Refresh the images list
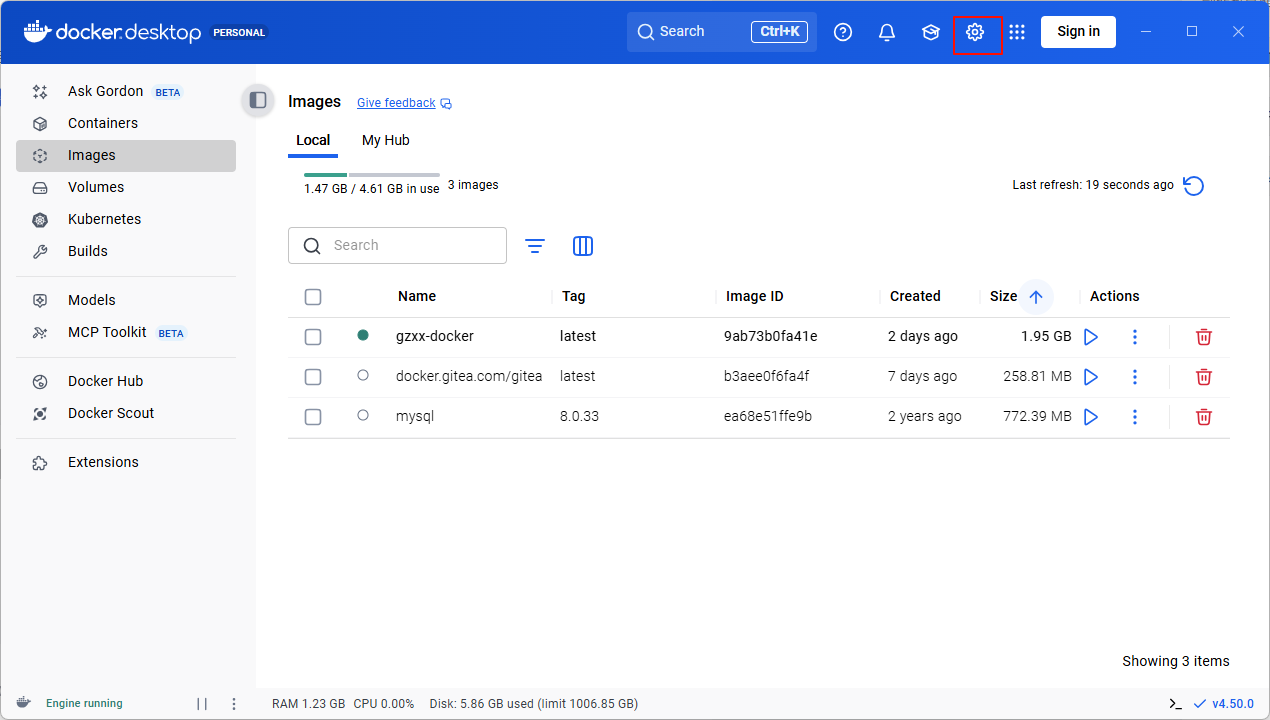 click(x=1193, y=186)
